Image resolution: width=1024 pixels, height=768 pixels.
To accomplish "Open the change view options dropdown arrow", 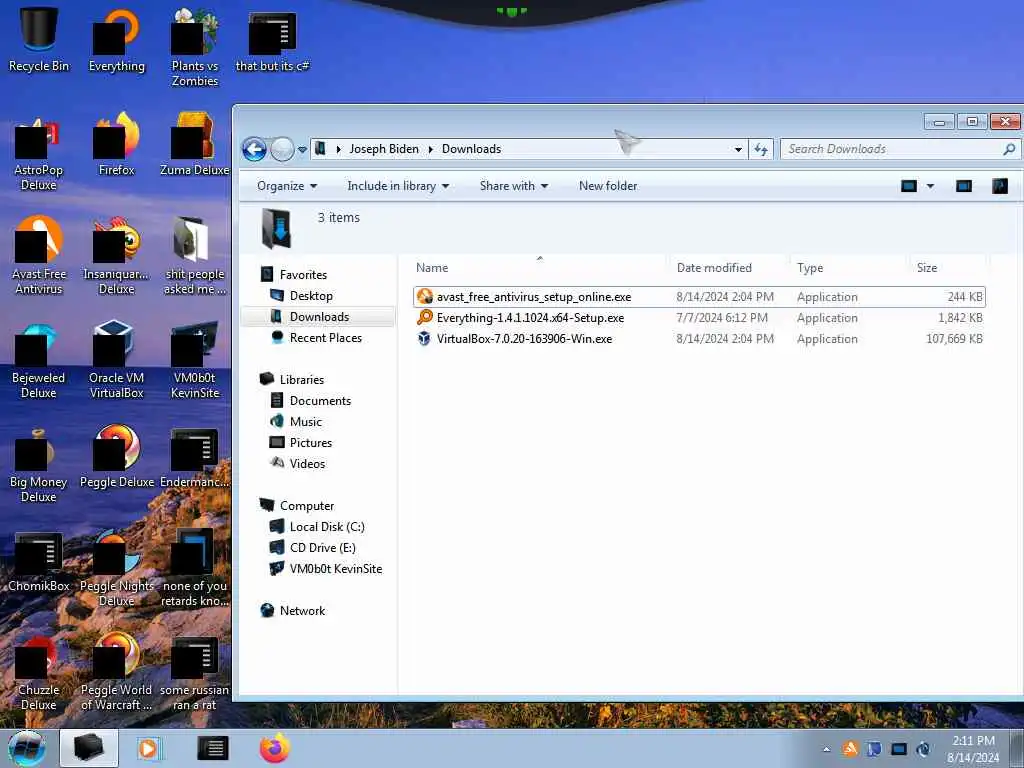I will tap(930, 186).
